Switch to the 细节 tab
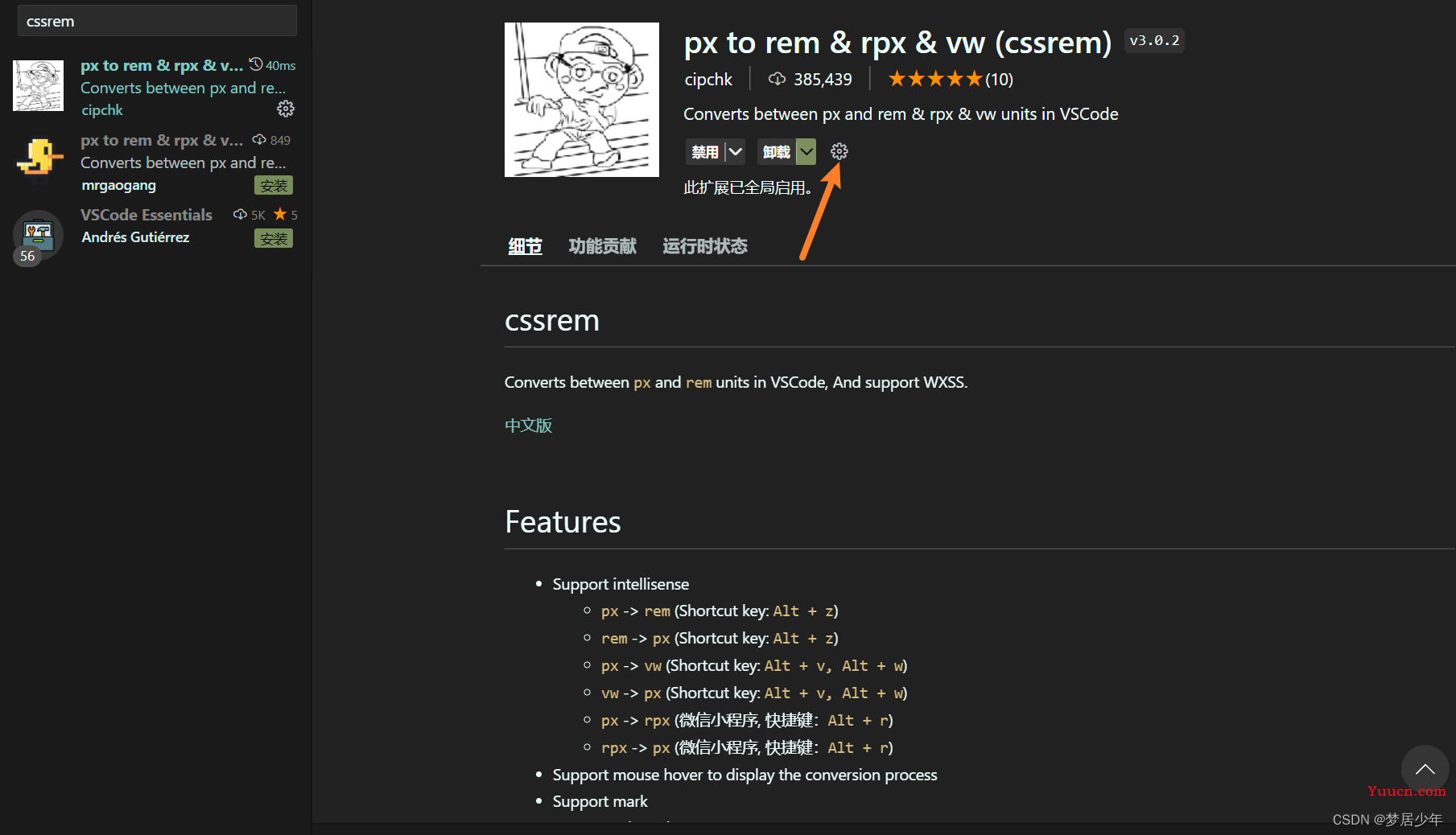The width and height of the screenshot is (1456, 835). click(525, 246)
